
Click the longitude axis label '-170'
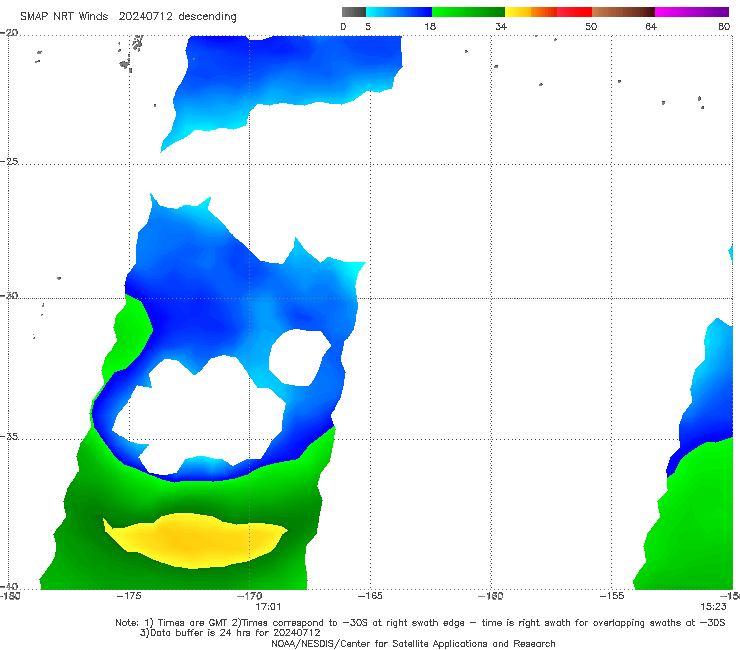coord(249,596)
